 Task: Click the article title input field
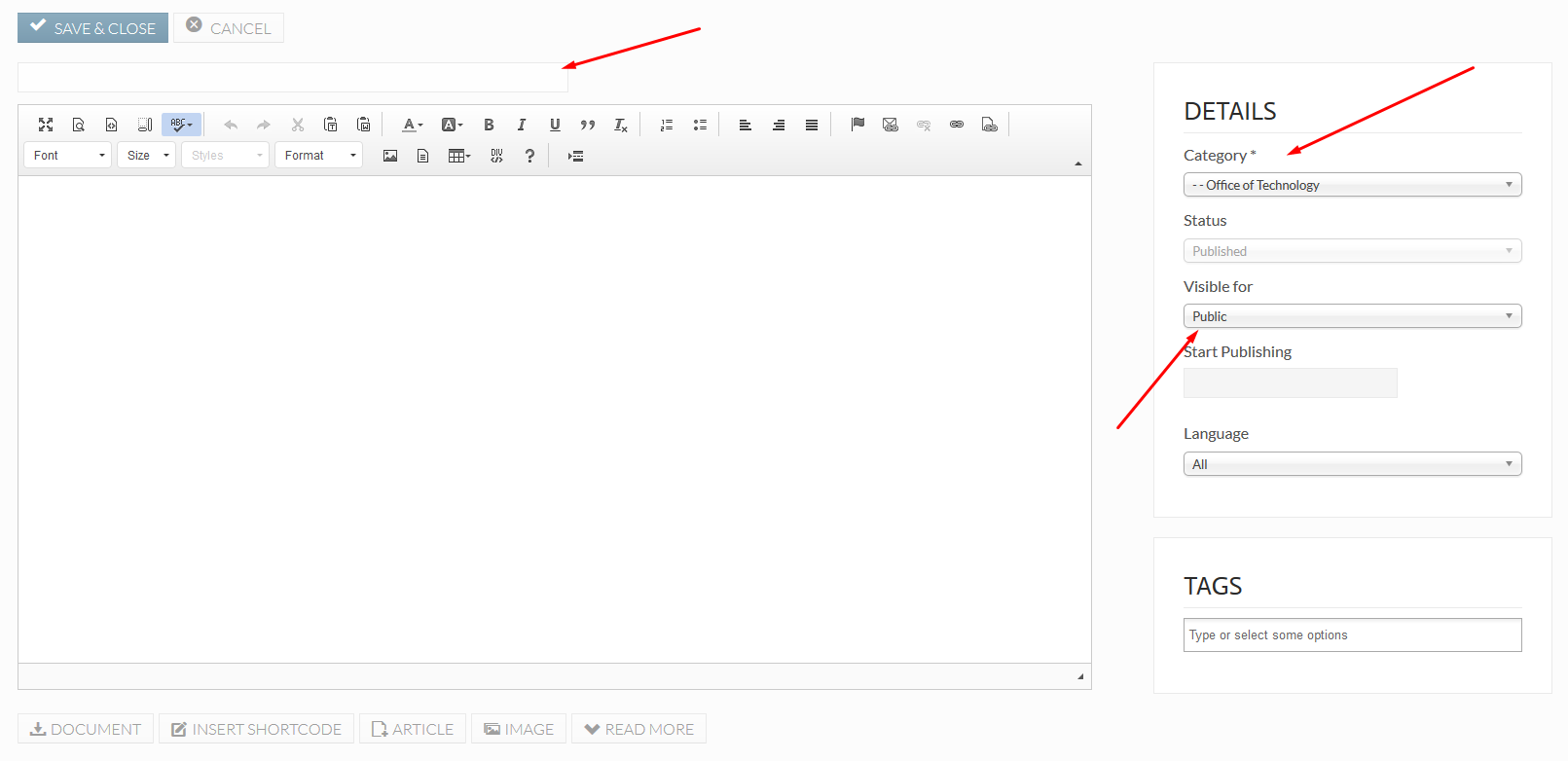click(x=293, y=78)
